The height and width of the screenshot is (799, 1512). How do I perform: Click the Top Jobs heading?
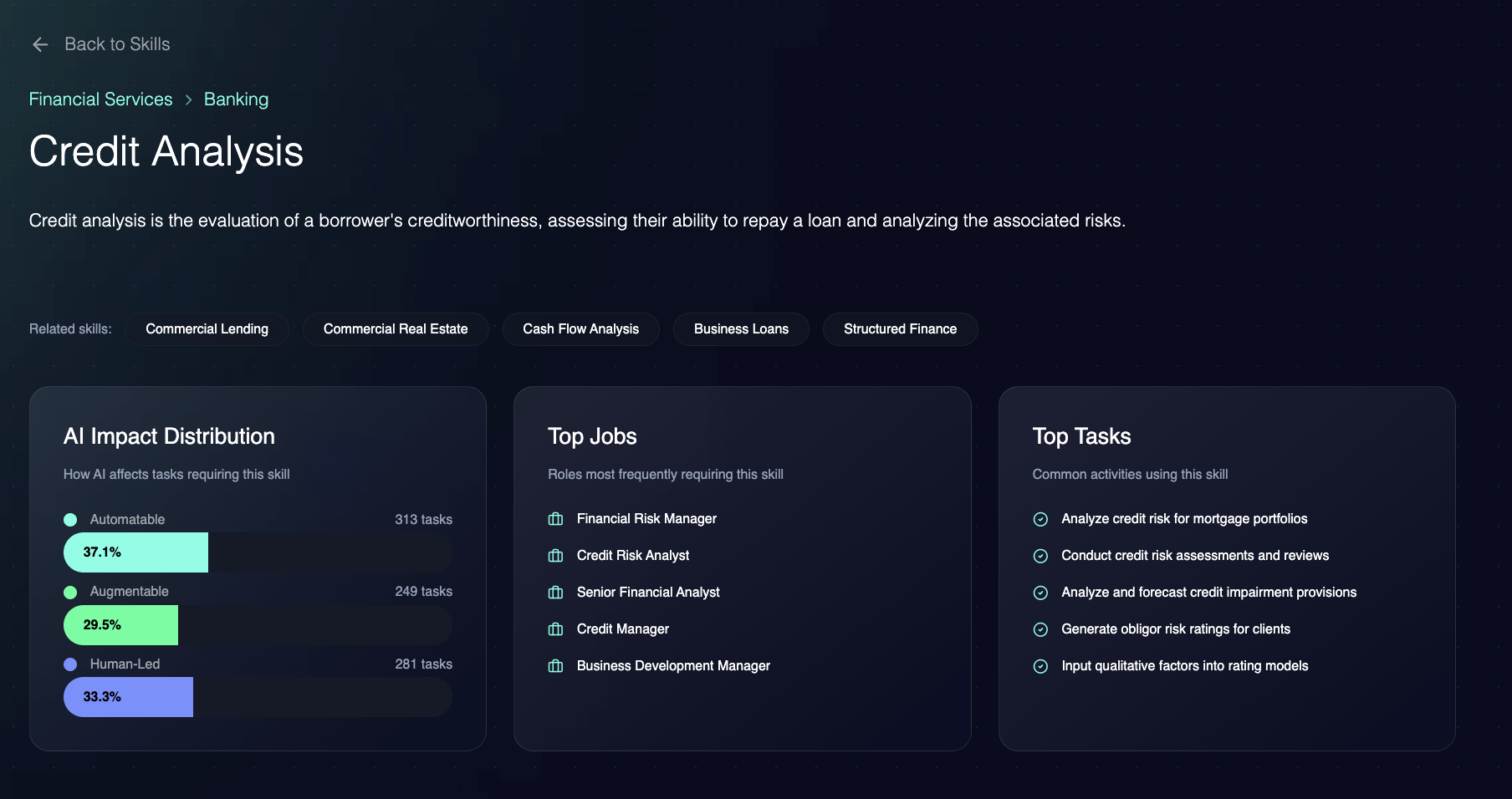(x=592, y=436)
